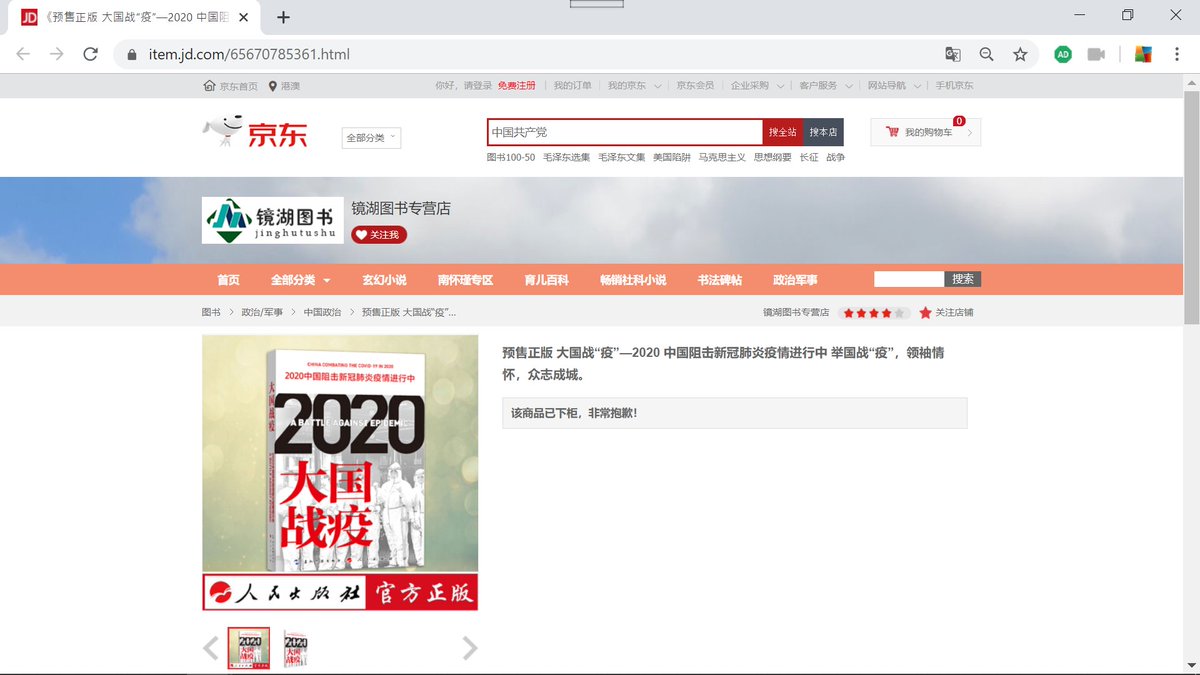
Task: Click hot search term 思想纲要
Action: 773,158
